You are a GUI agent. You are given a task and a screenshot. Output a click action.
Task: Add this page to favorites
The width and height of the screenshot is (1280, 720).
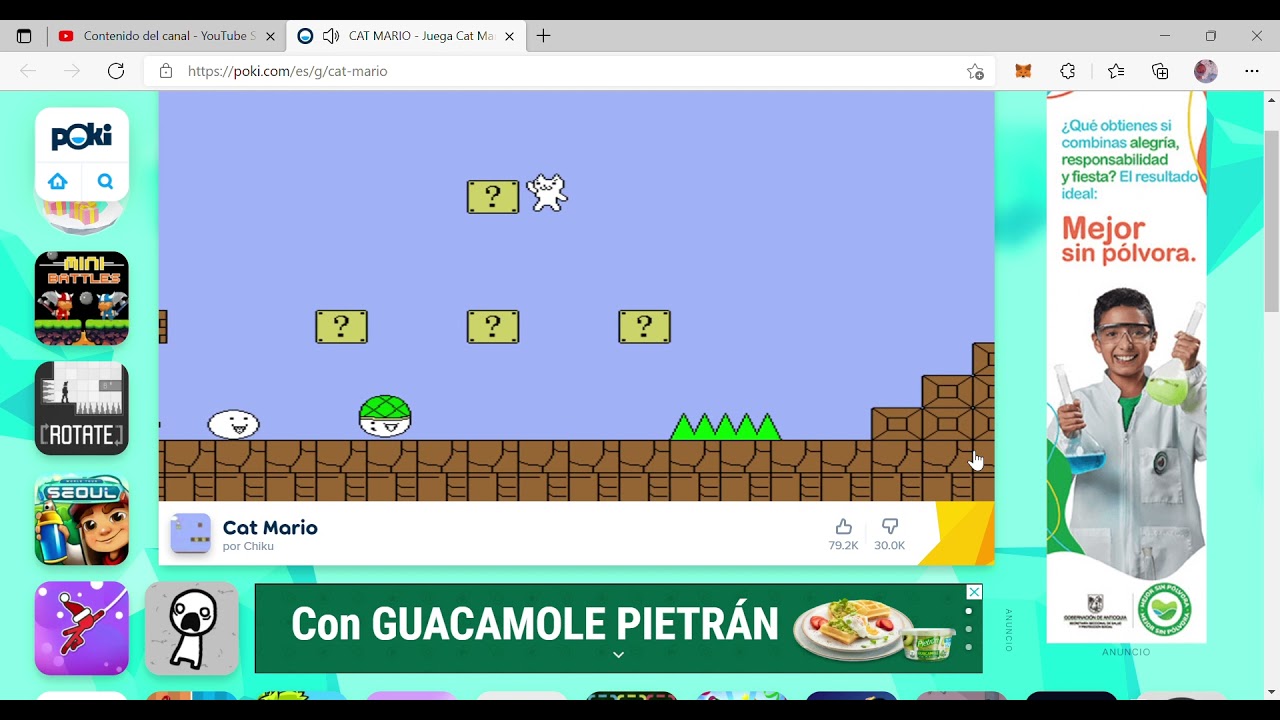(975, 71)
